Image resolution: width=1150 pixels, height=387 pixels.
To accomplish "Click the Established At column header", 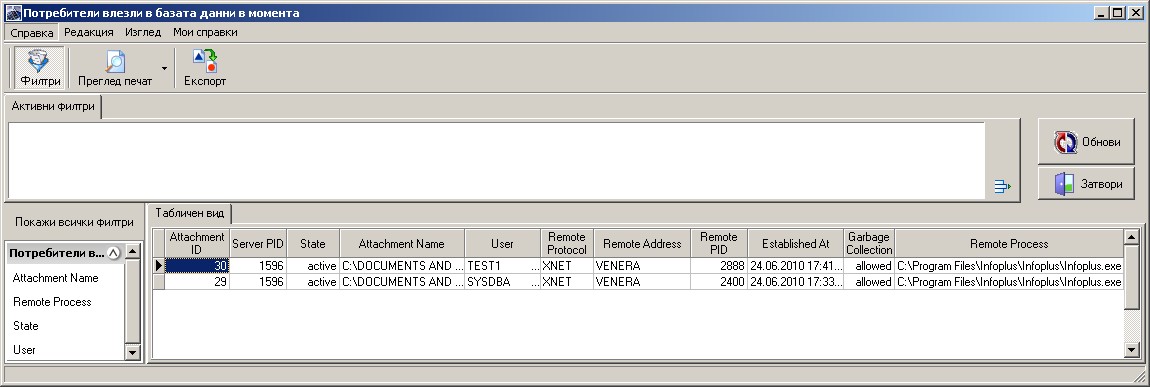I will tap(795, 243).
